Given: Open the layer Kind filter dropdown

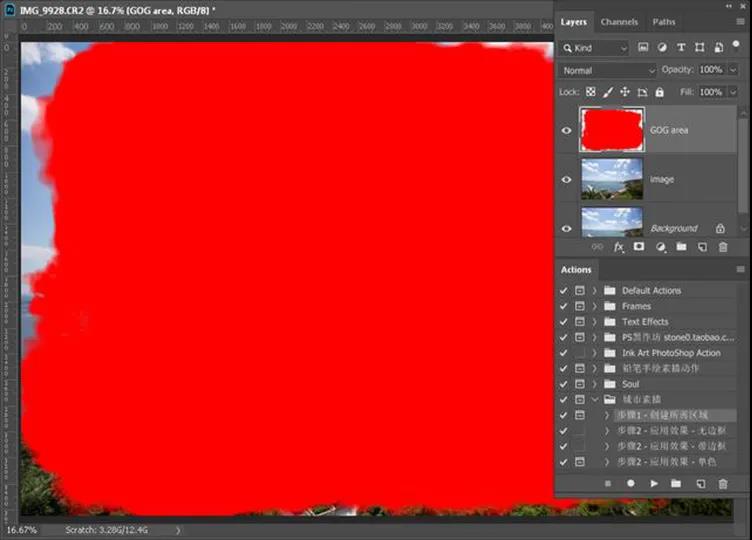Looking at the screenshot, I should [x=595, y=48].
